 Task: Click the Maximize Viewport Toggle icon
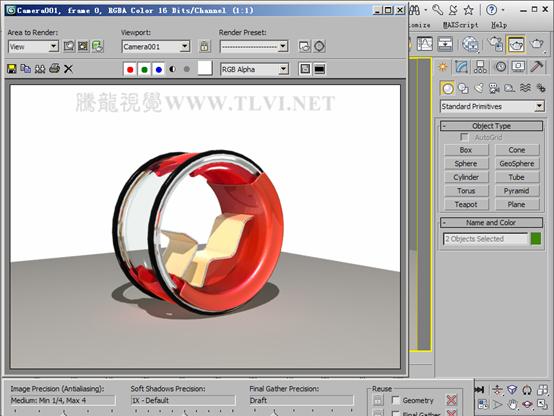point(542,404)
